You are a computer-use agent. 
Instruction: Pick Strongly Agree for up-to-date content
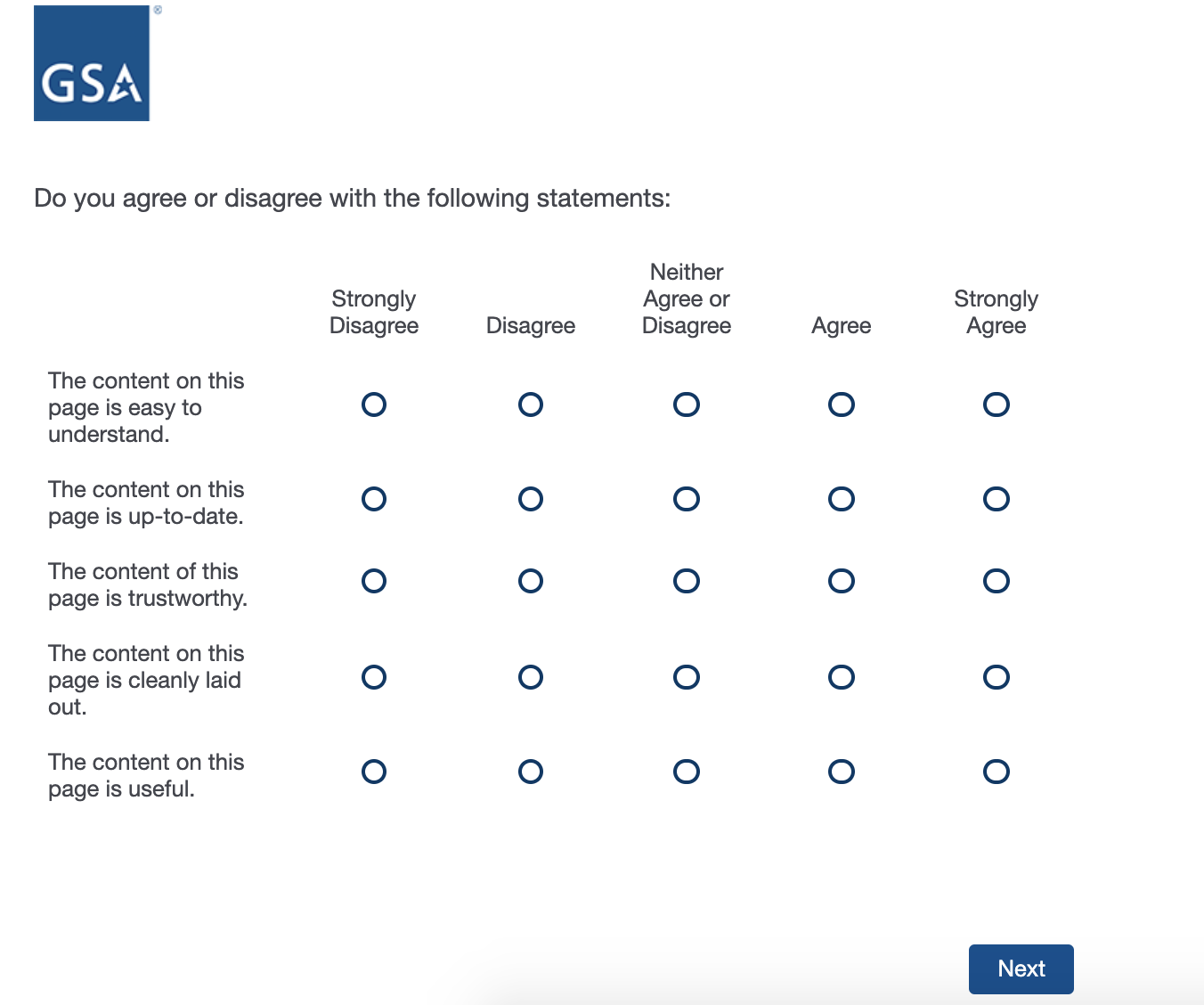[997, 499]
